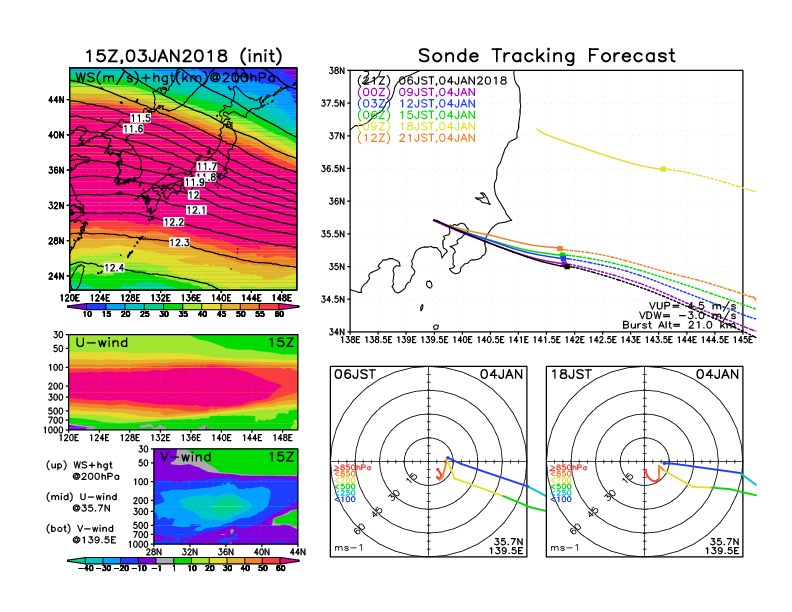Click the '11.6' height contour label
792x612 pixels.
tap(133, 129)
